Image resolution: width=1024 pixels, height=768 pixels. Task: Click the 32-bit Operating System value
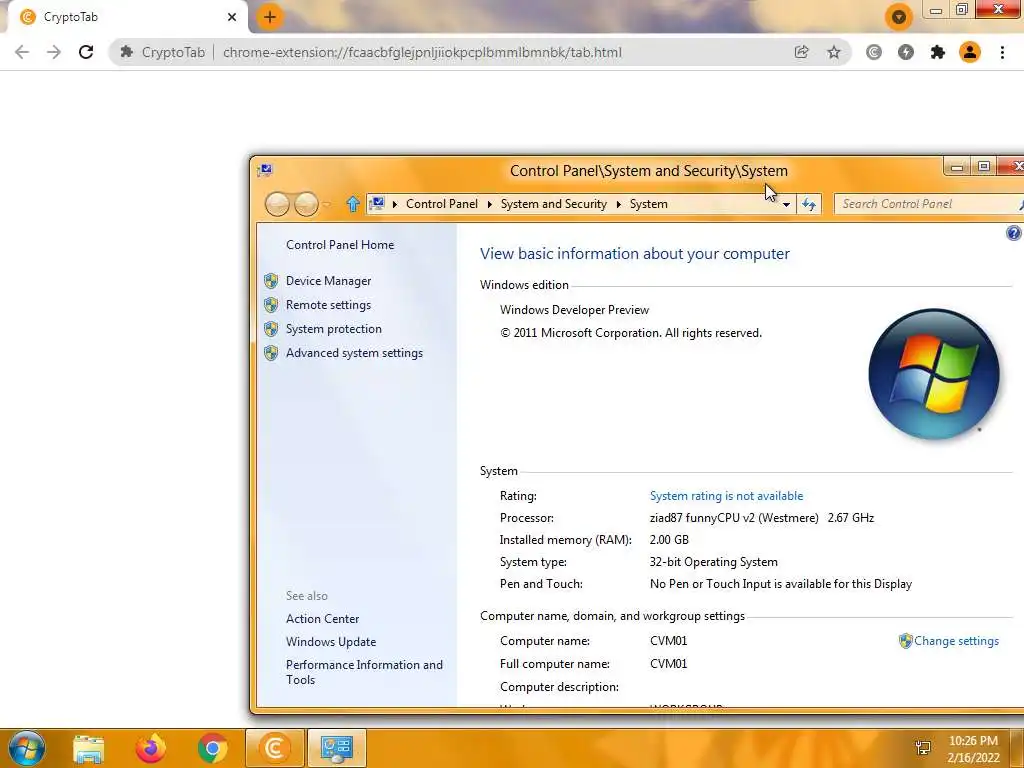click(713, 562)
